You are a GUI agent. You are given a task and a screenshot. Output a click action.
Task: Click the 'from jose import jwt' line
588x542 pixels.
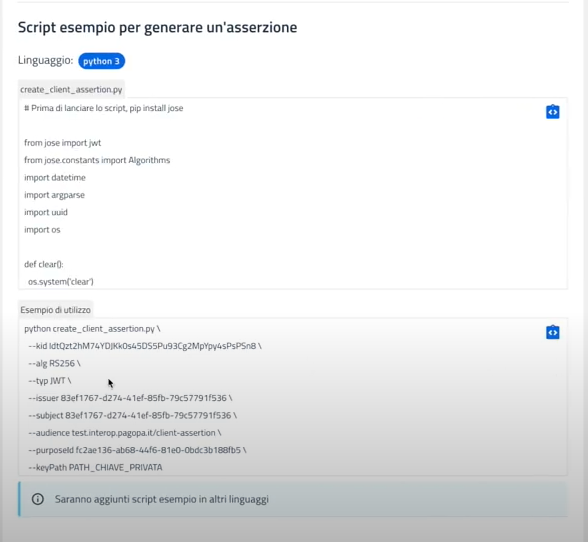click(x=63, y=143)
